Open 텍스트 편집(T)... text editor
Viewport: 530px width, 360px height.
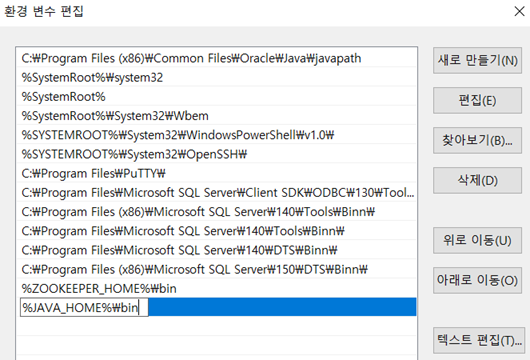tap(479, 340)
